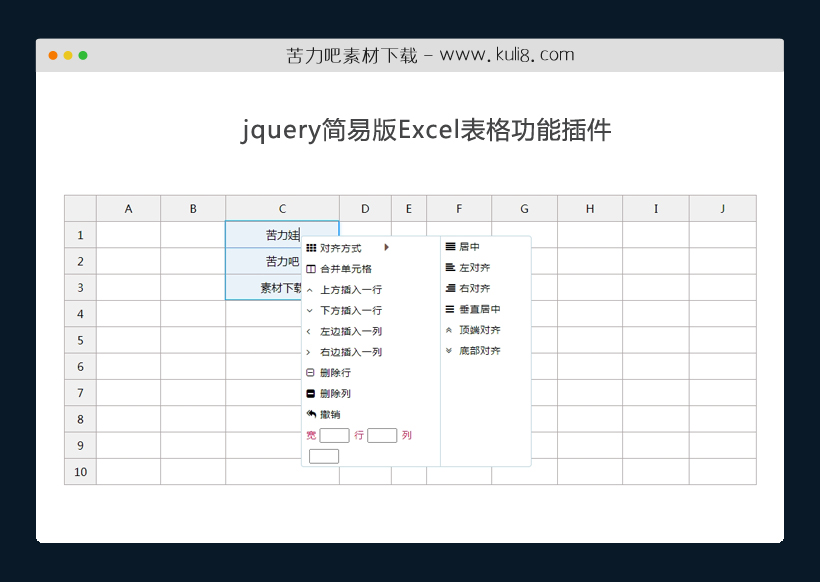The height and width of the screenshot is (582, 820).
Task: Click the width (宽) input field
Action: pos(333,434)
